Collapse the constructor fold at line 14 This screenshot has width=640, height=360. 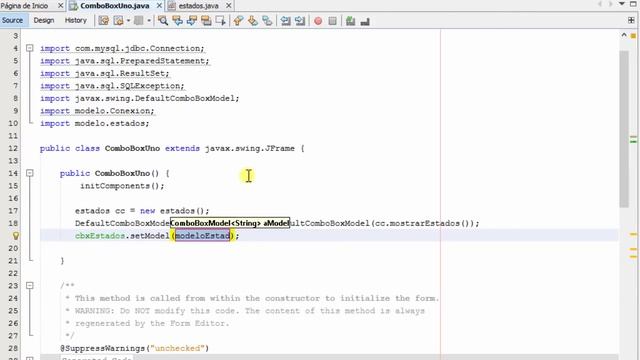click(30, 173)
